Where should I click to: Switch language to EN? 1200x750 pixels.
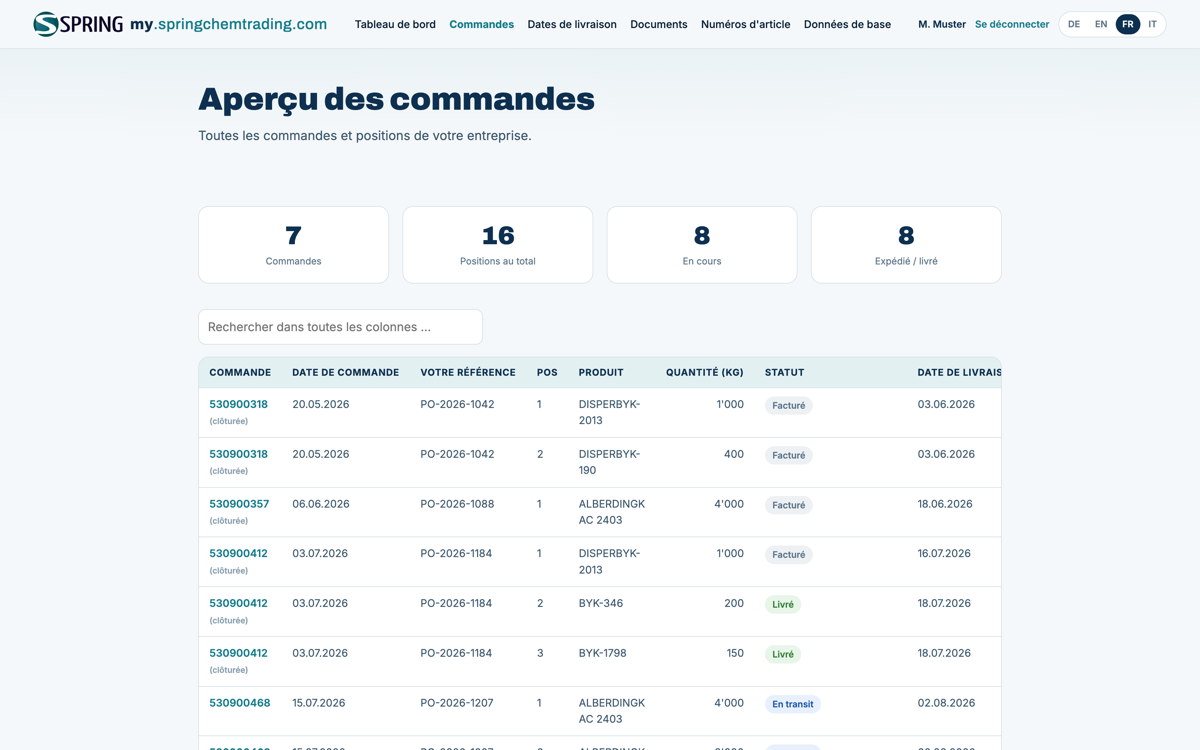1101,24
